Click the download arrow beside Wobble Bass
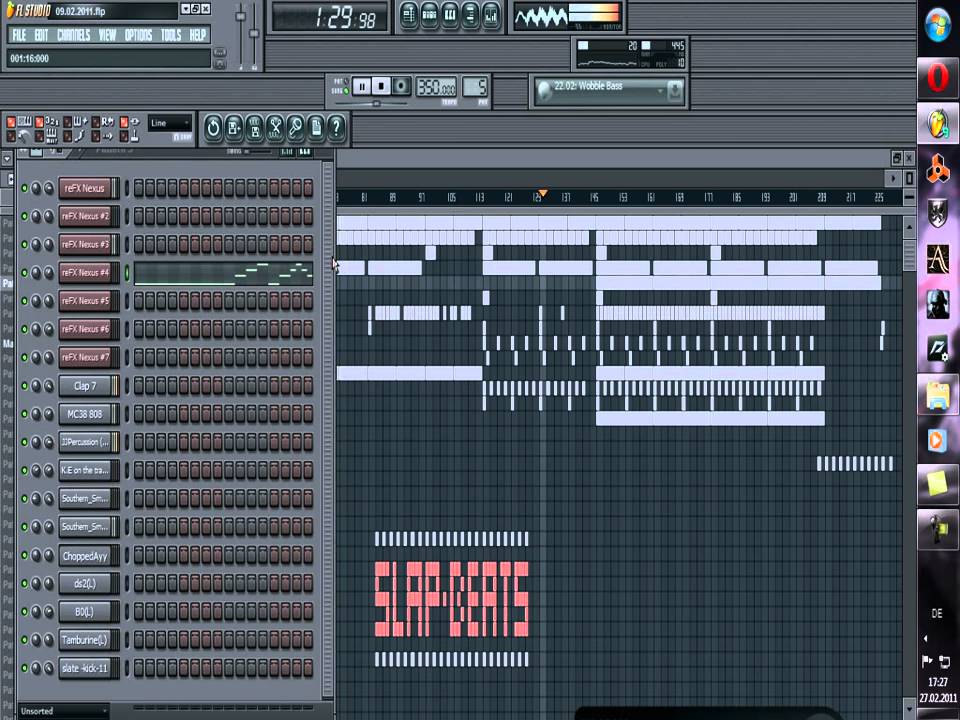This screenshot has width=960, height=720. (x=675, y=91)
